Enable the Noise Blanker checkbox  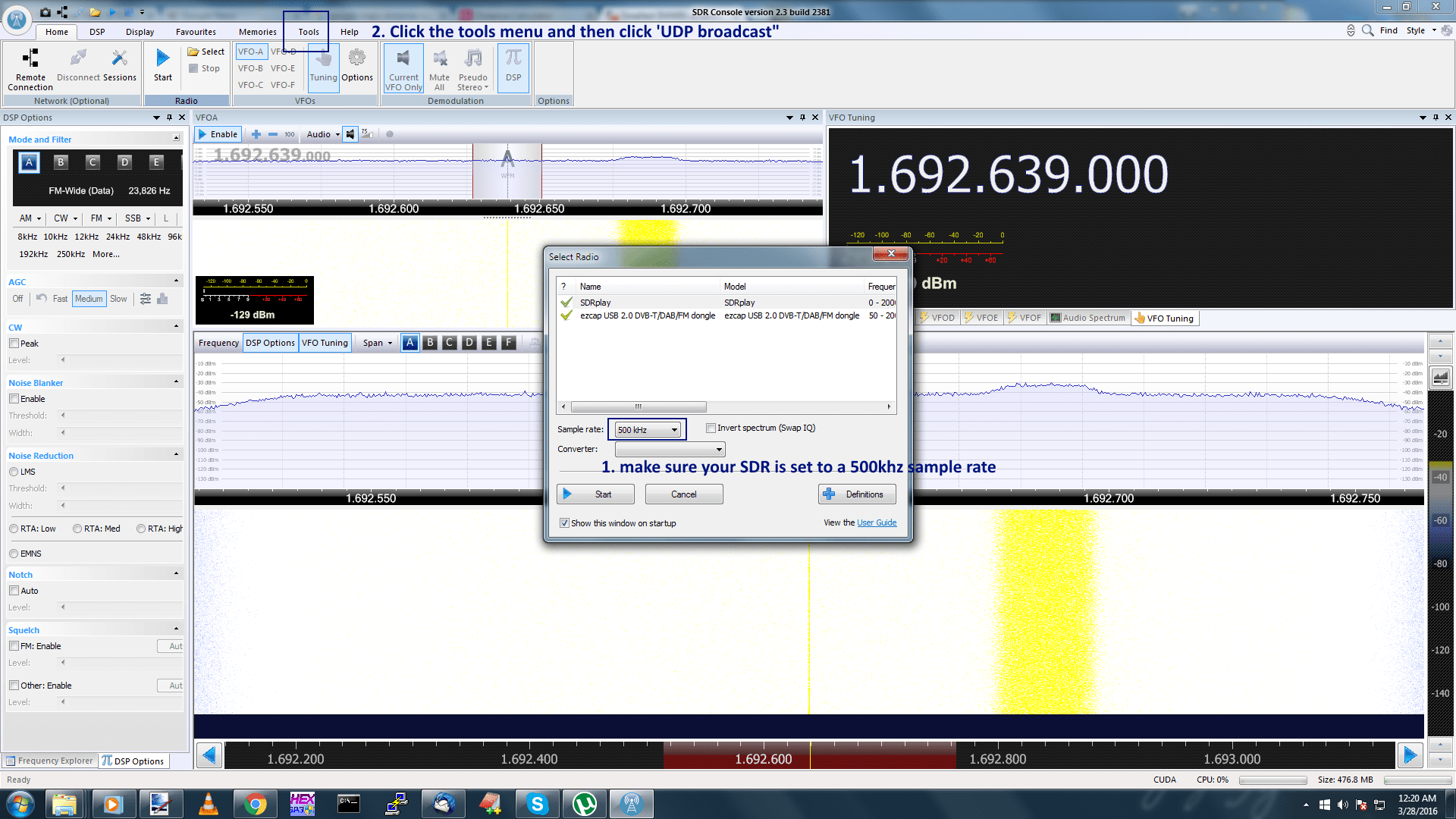(x=14, y=399)
